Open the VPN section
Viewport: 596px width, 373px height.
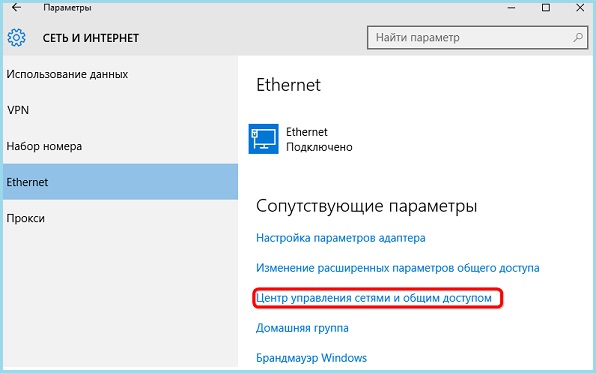pos(120,110)
